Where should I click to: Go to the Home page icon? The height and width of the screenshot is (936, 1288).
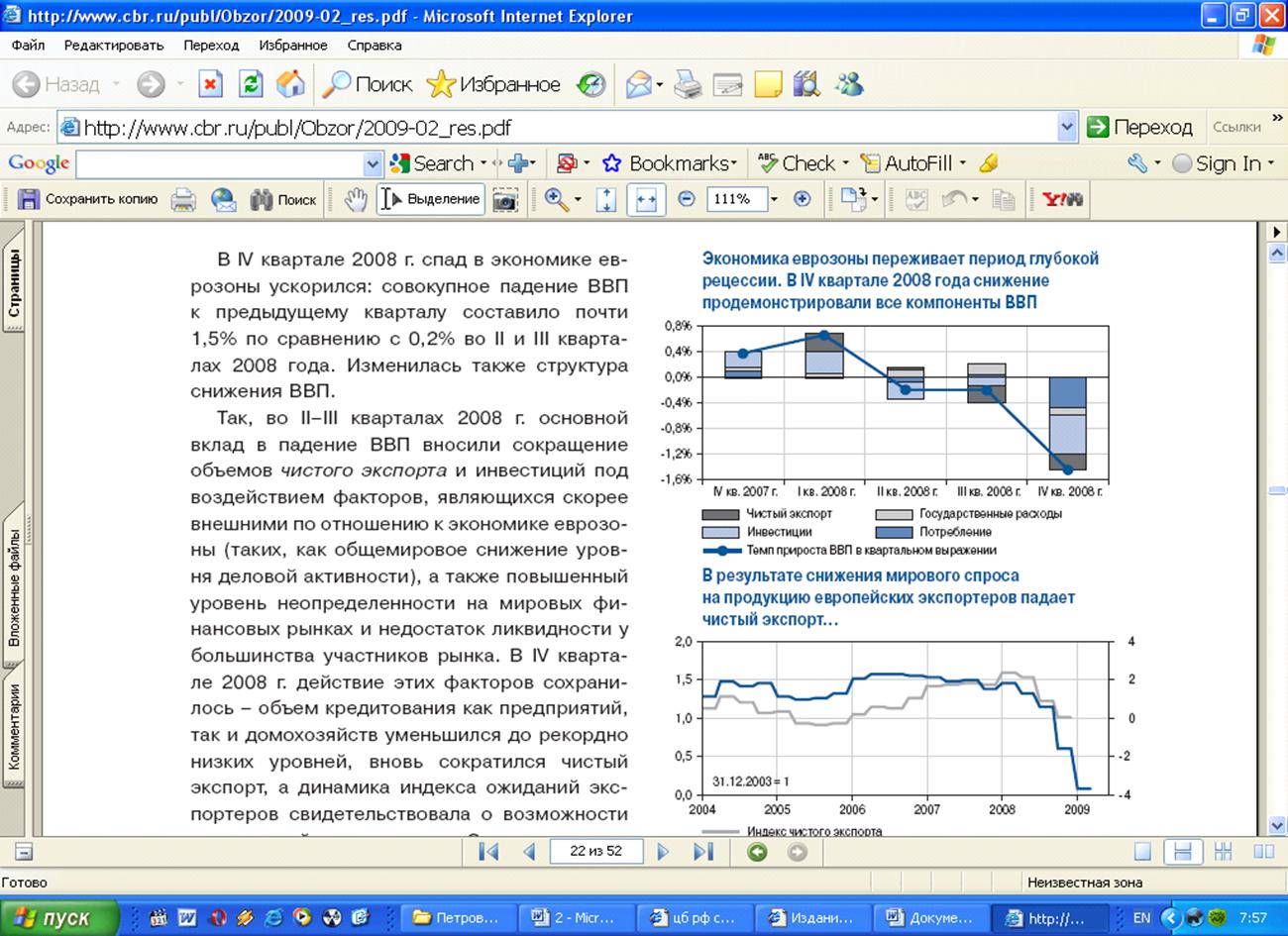[x=289, y=85]
